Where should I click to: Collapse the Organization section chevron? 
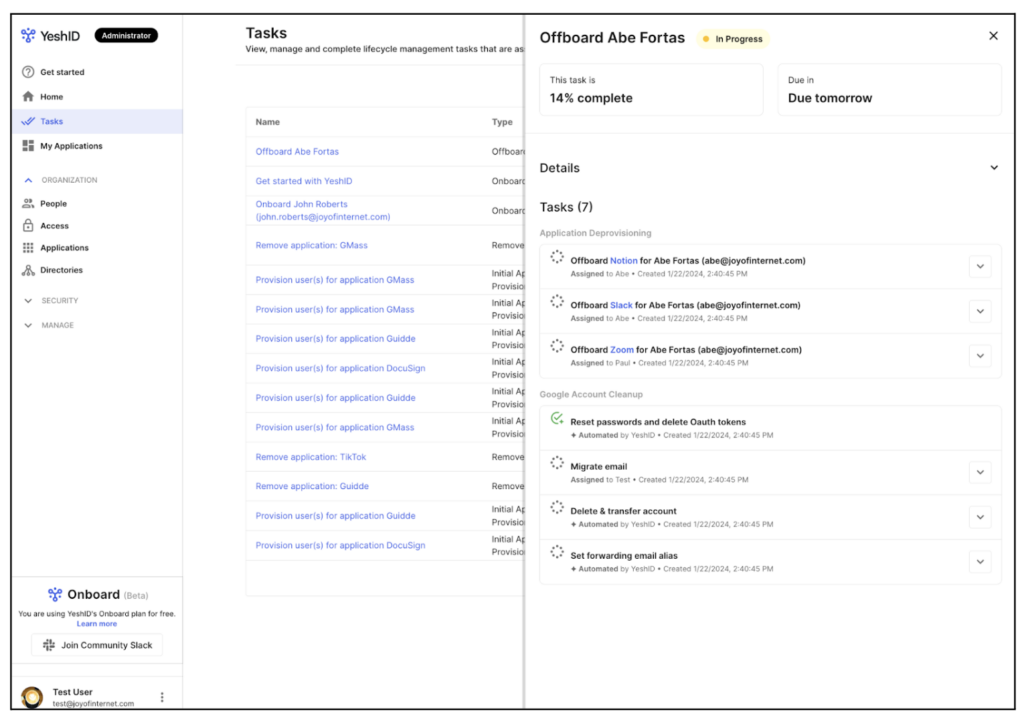pos(28,180)
